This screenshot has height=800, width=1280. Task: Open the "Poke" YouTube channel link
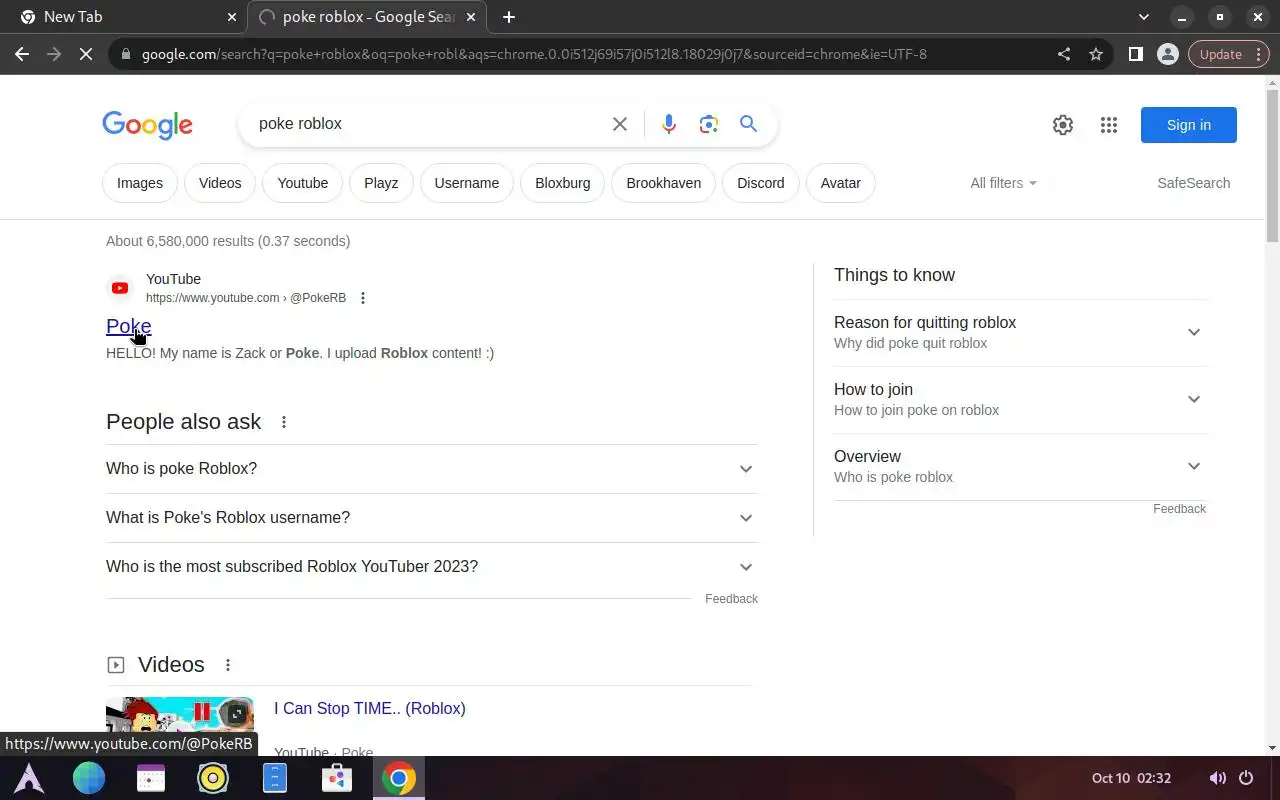129,326
